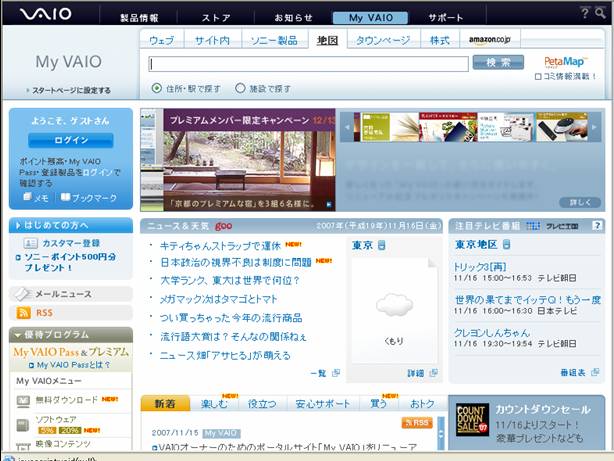614x461 pixels.
Task: Click the cloudy weather icon
Action: (x=394, y=304)
